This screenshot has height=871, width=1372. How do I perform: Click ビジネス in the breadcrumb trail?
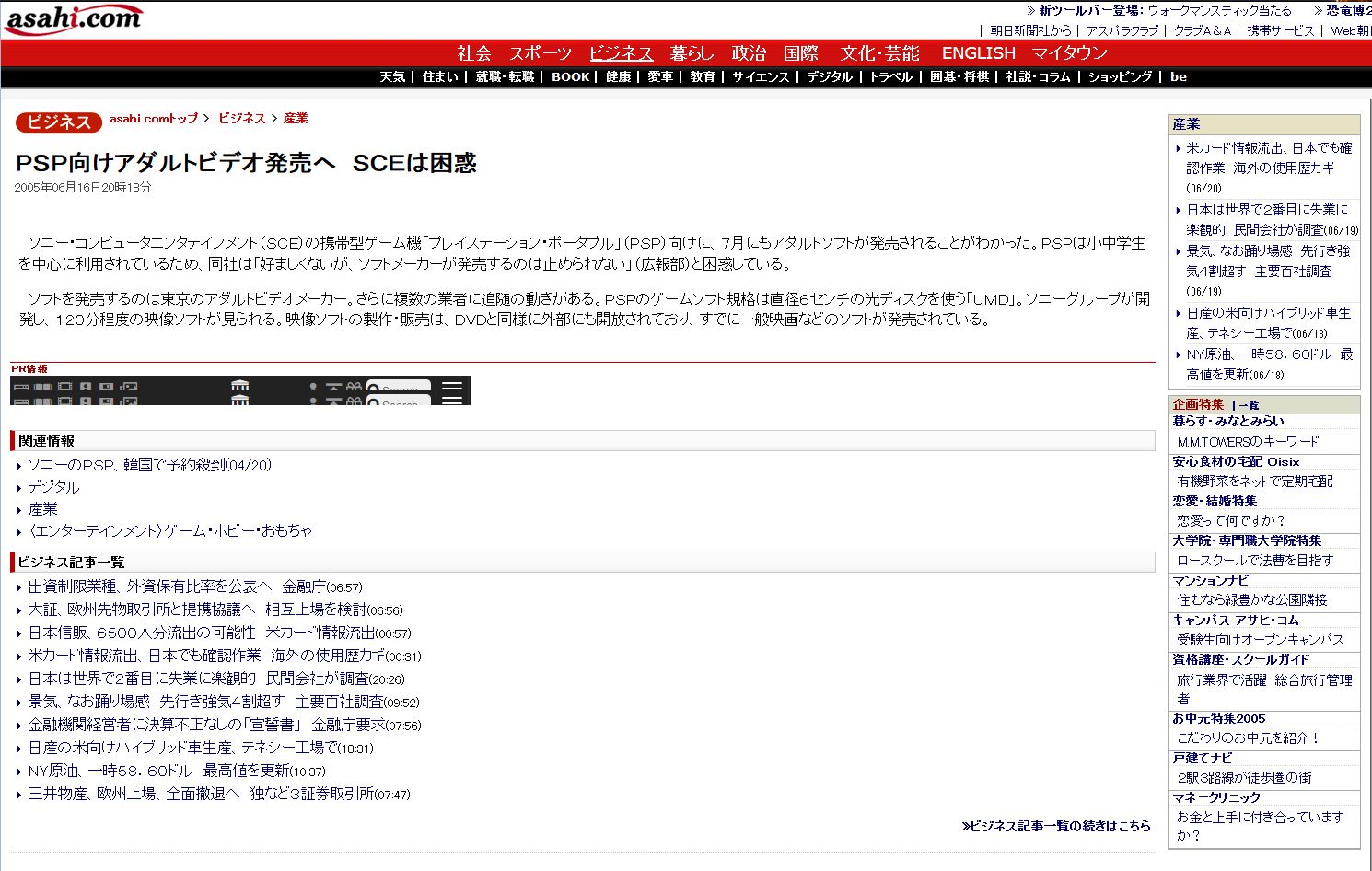(242, 119)
